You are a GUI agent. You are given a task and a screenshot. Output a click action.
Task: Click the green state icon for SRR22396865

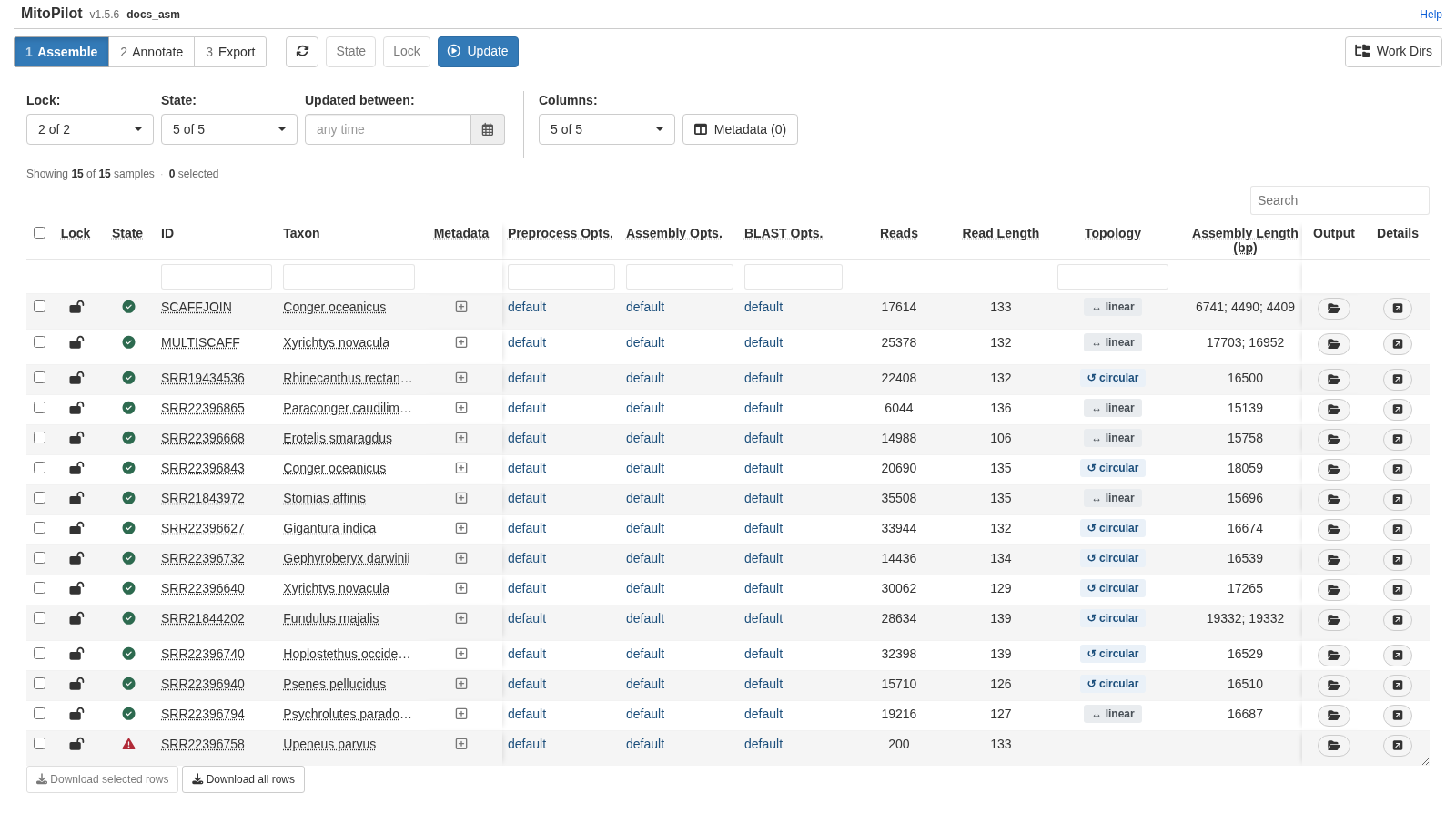tap(128, 408)
